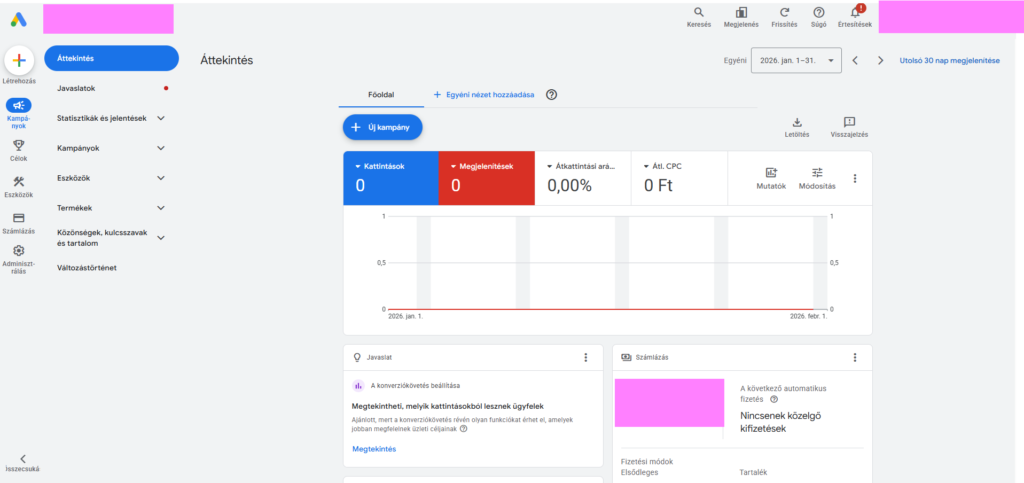
Task: Select the Főoldal tab
Action: click(379, 95)
